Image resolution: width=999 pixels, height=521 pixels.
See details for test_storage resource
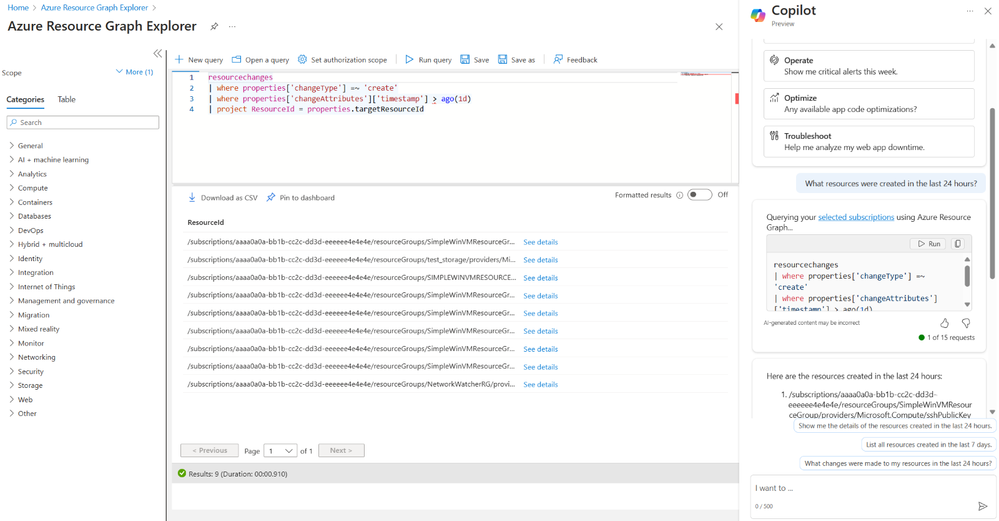540,260
